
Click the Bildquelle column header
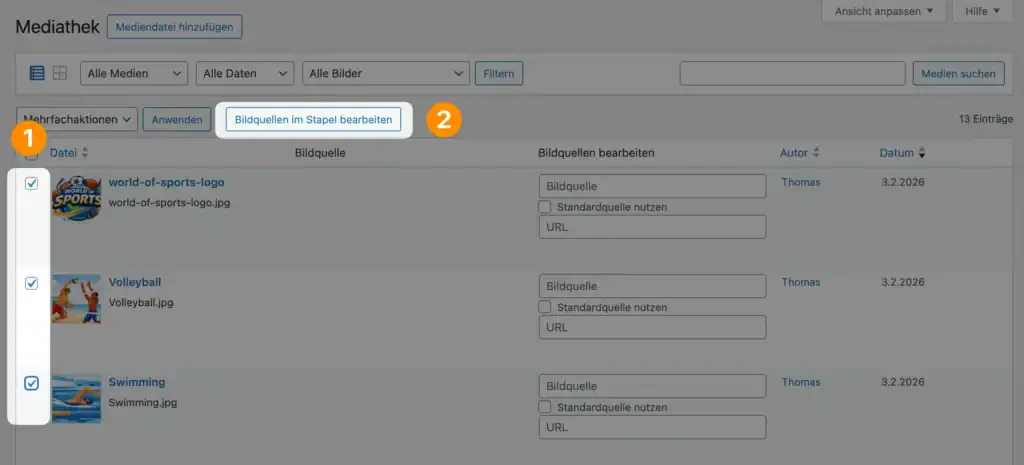[x=320, y=153]
